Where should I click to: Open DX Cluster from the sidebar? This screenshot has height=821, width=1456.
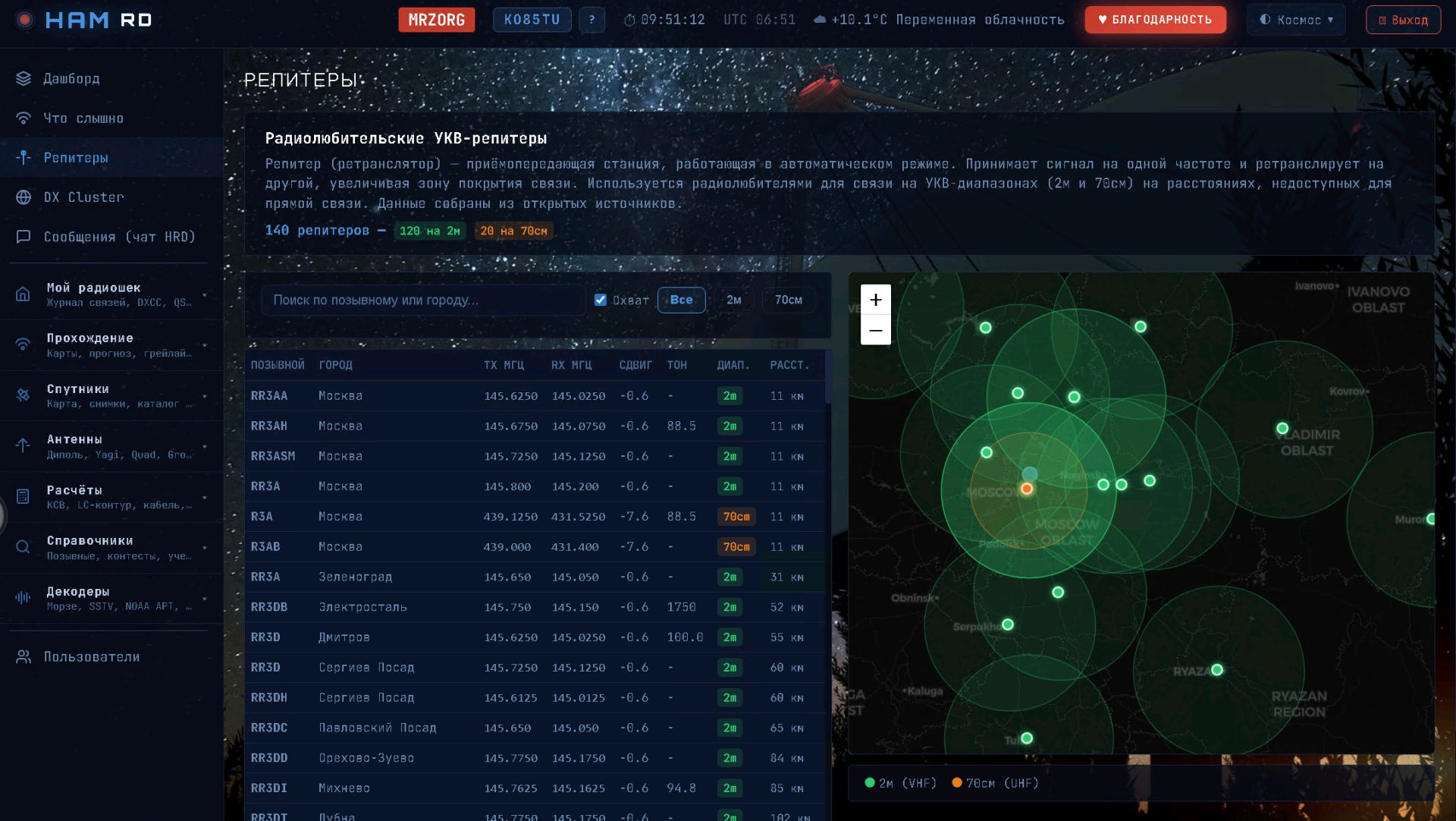(111, 197)
